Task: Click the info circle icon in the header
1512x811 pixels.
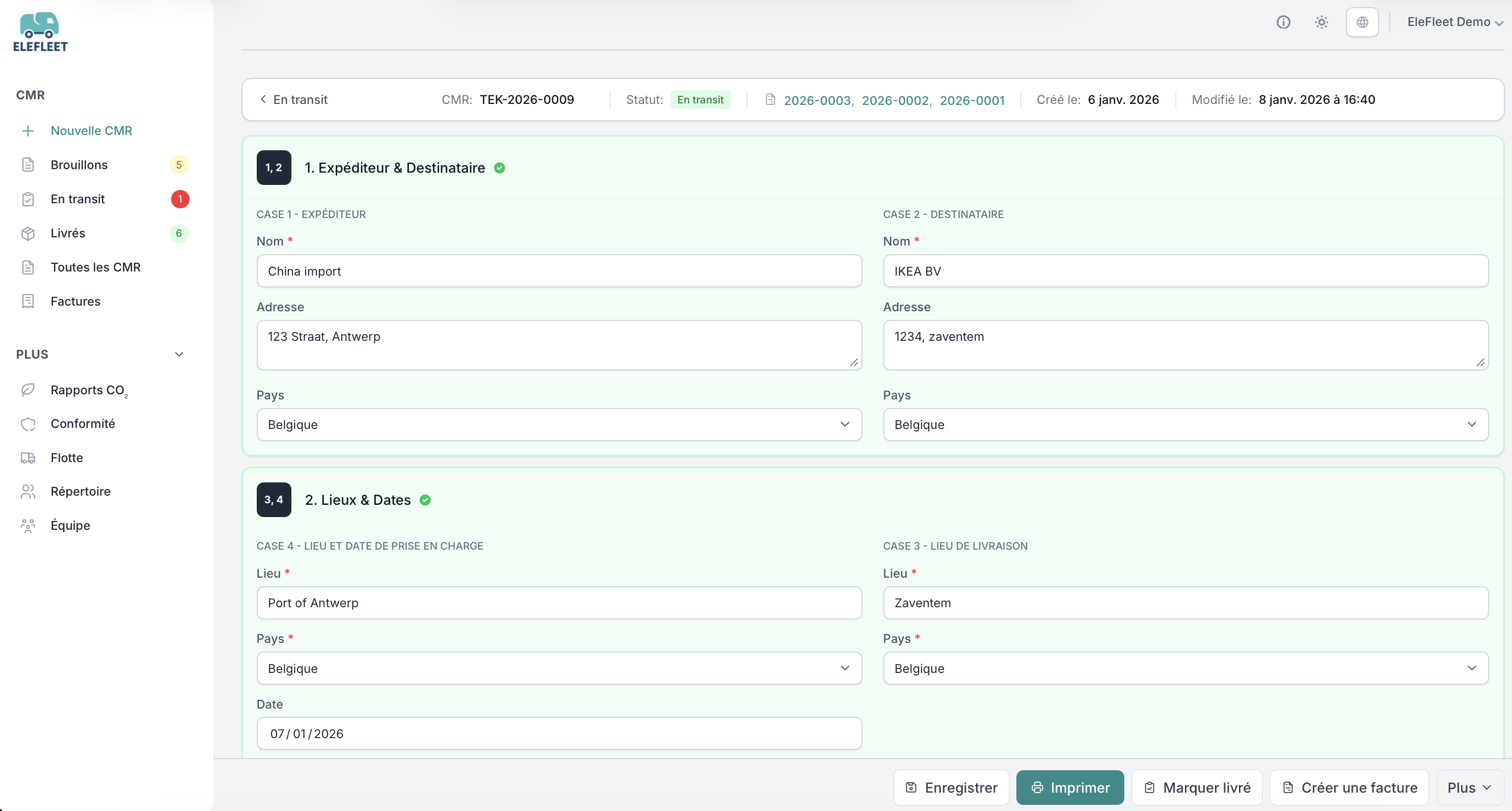Action: [x=1283, y=22]
